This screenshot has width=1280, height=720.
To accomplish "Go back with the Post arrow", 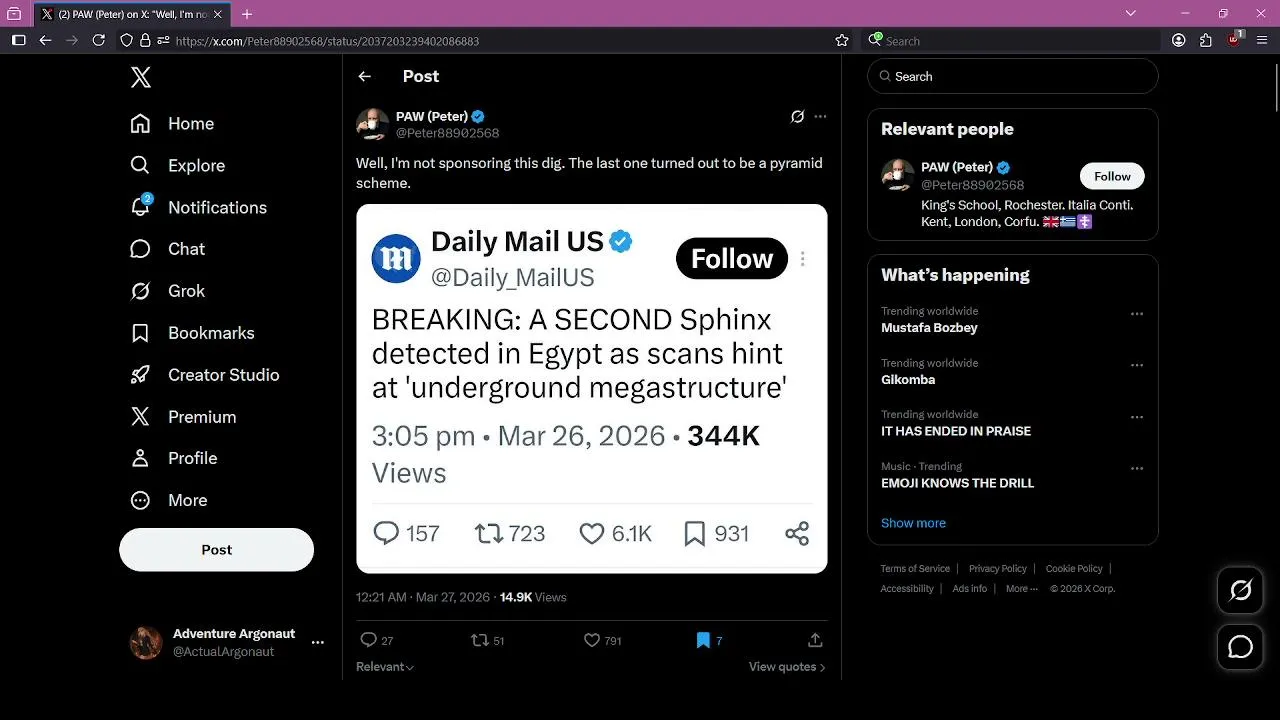I will coord(365,76).
